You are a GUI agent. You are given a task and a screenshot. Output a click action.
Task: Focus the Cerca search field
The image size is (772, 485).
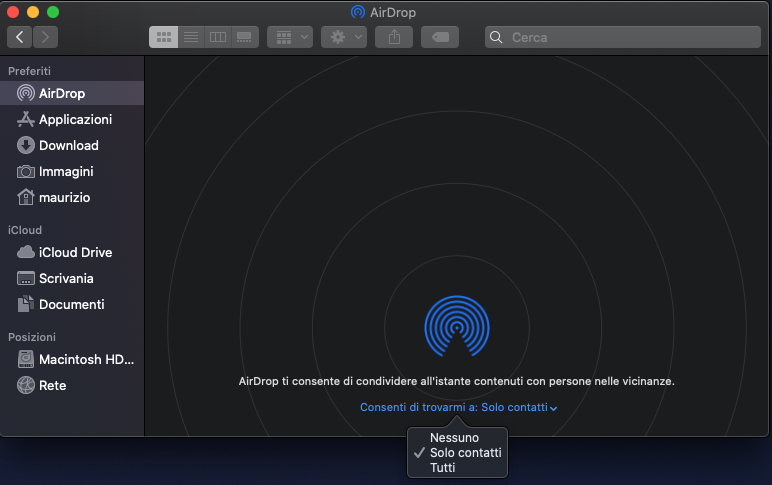click(x=623, y=37)
